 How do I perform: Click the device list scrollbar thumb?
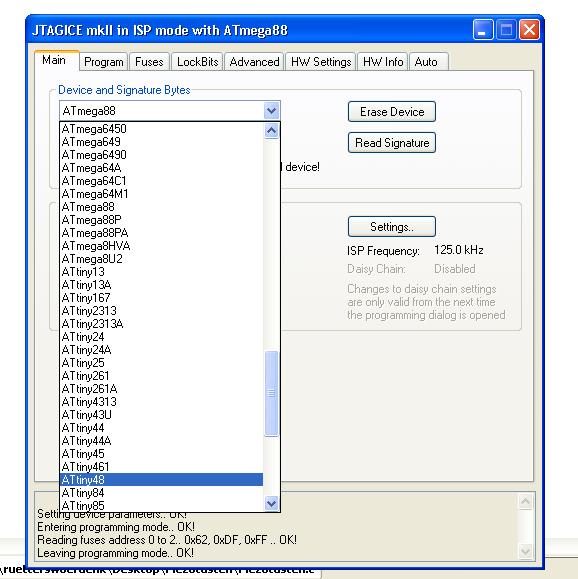pos(271,393)
